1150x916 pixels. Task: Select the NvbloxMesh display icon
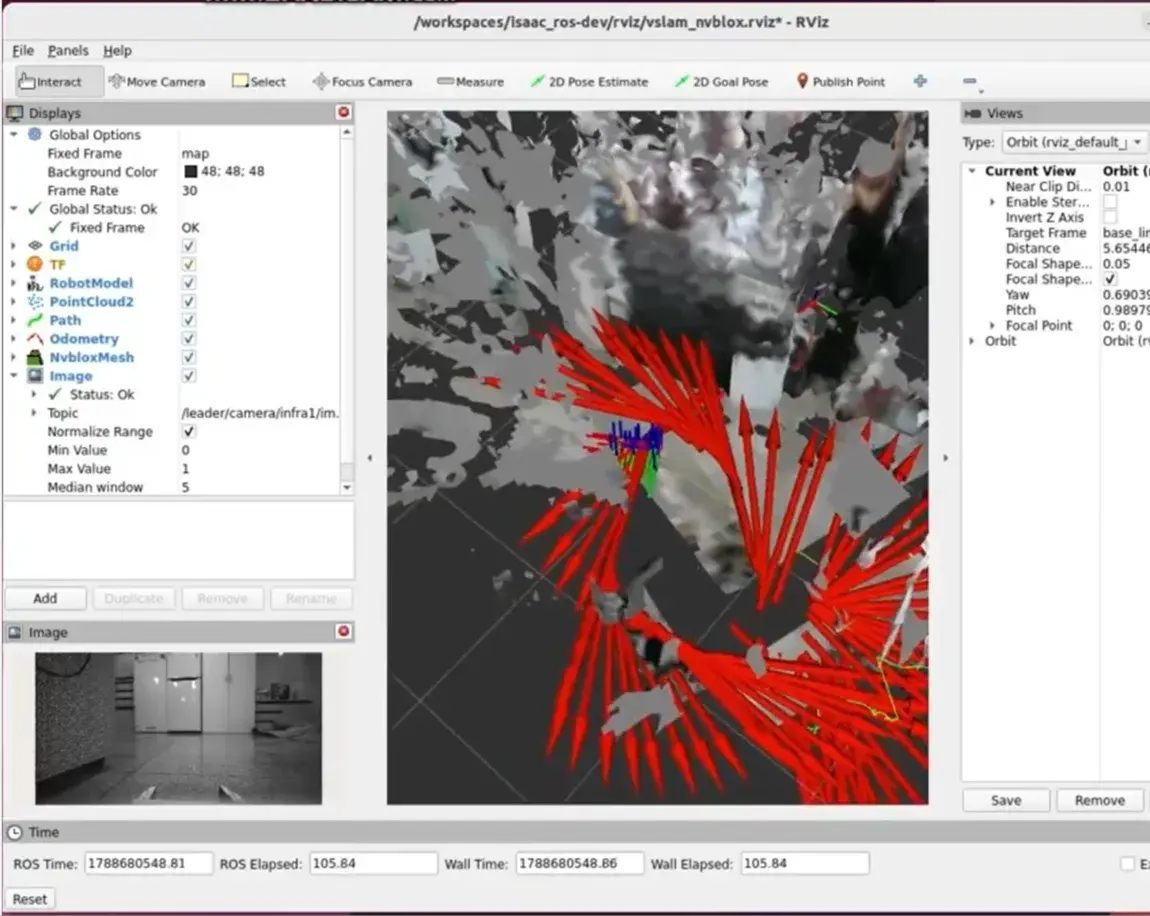click(34, 357)
